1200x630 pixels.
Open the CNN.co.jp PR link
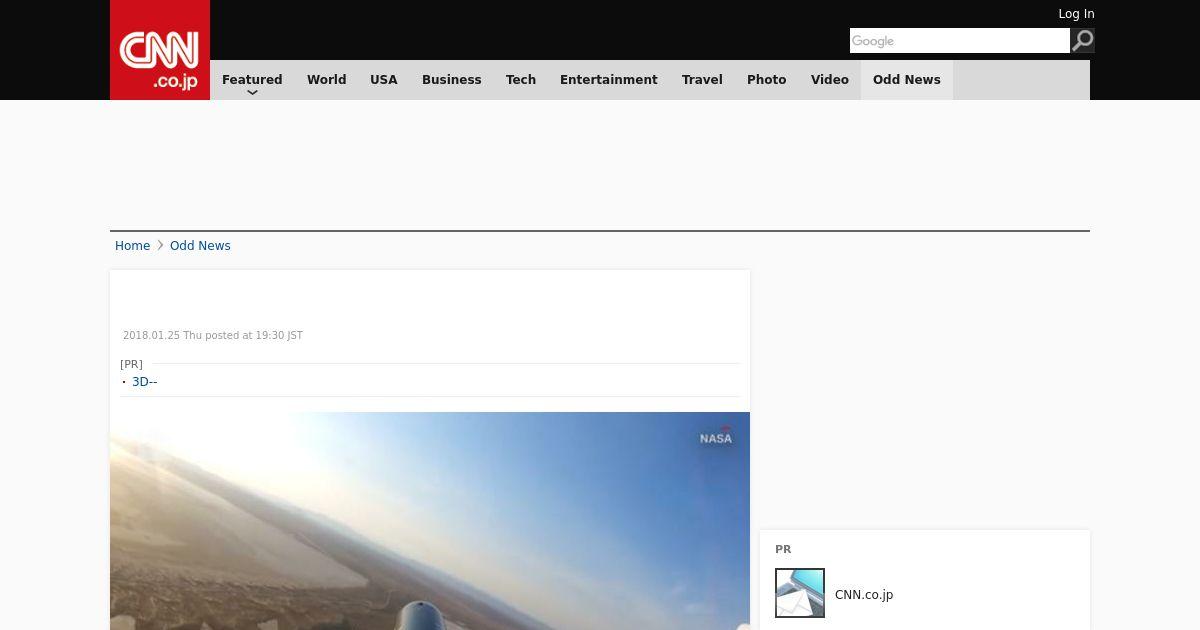pyautogui.click(x=864, y=595)
